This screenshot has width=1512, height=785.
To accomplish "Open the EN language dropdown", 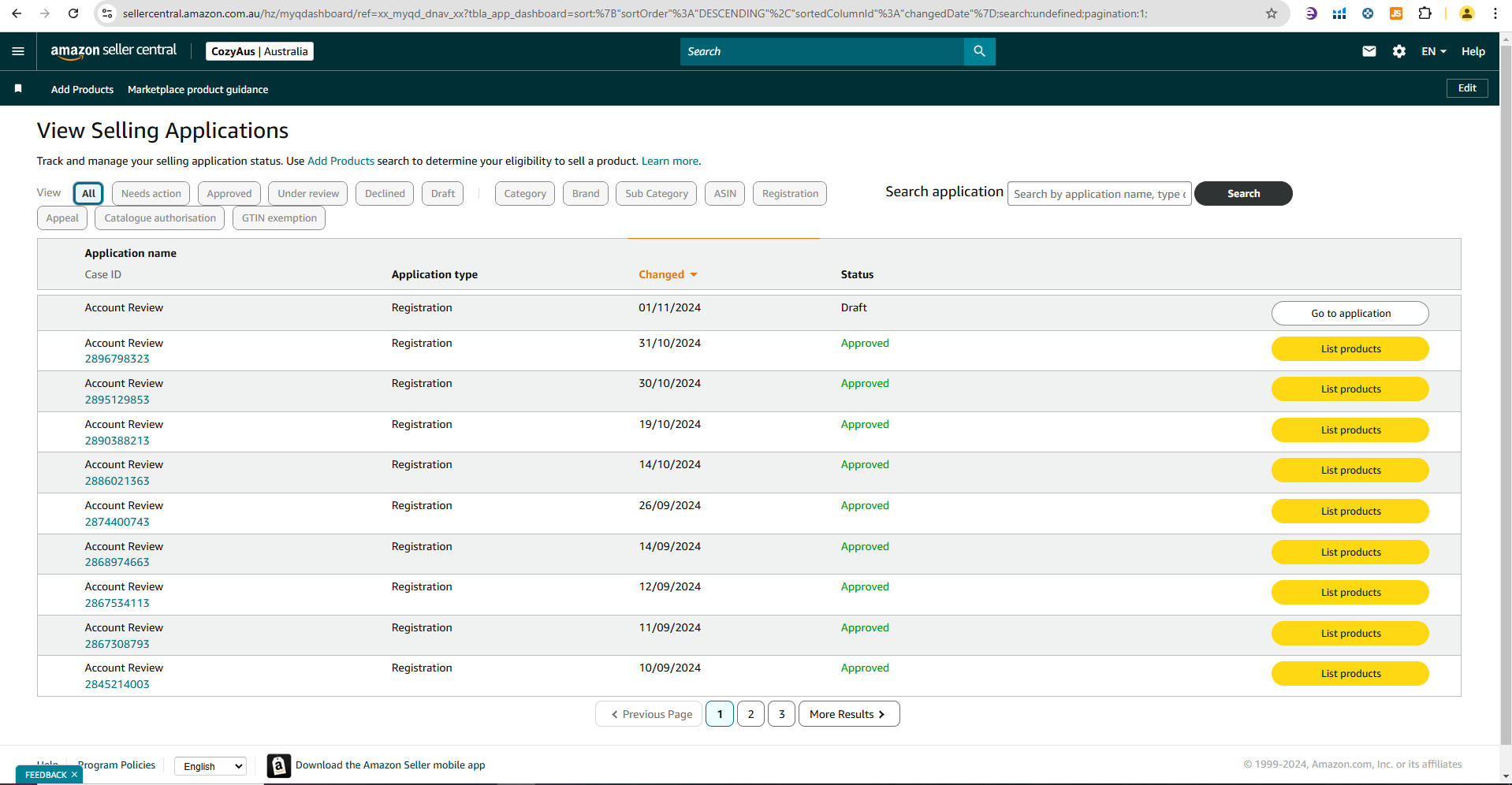I will [x=1434, y=51].
